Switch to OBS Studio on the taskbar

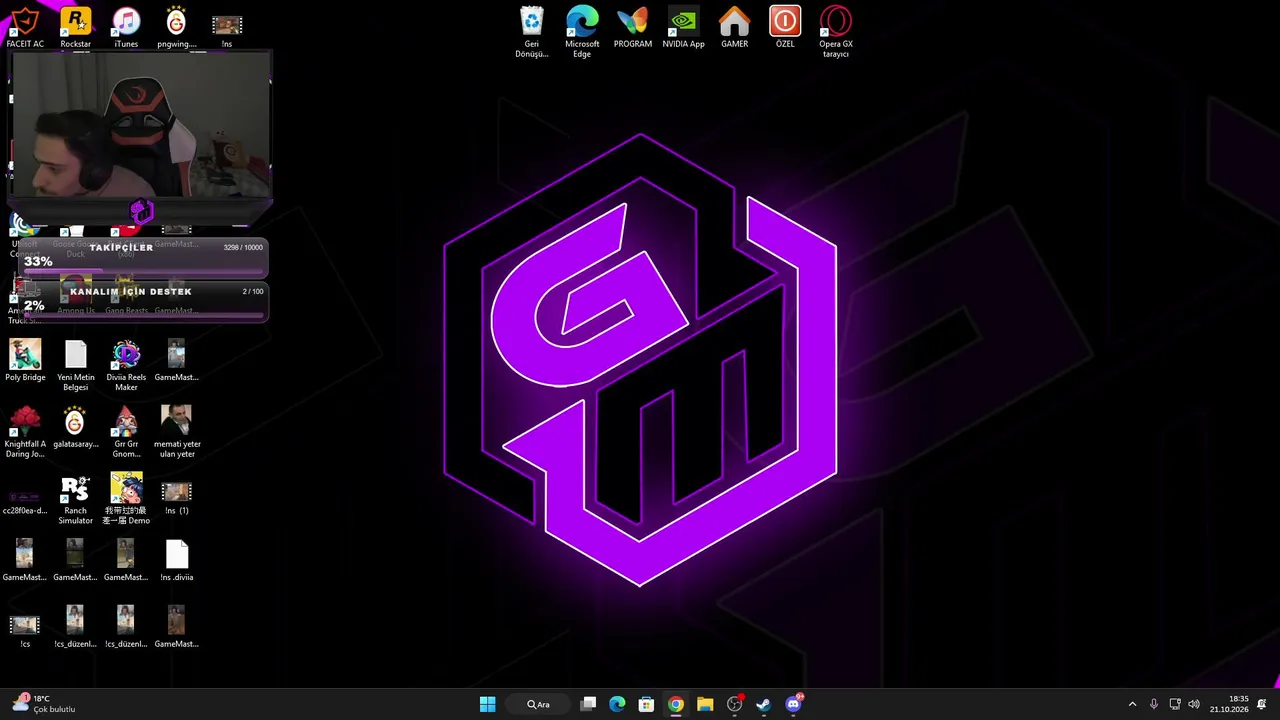coord(734,704)
